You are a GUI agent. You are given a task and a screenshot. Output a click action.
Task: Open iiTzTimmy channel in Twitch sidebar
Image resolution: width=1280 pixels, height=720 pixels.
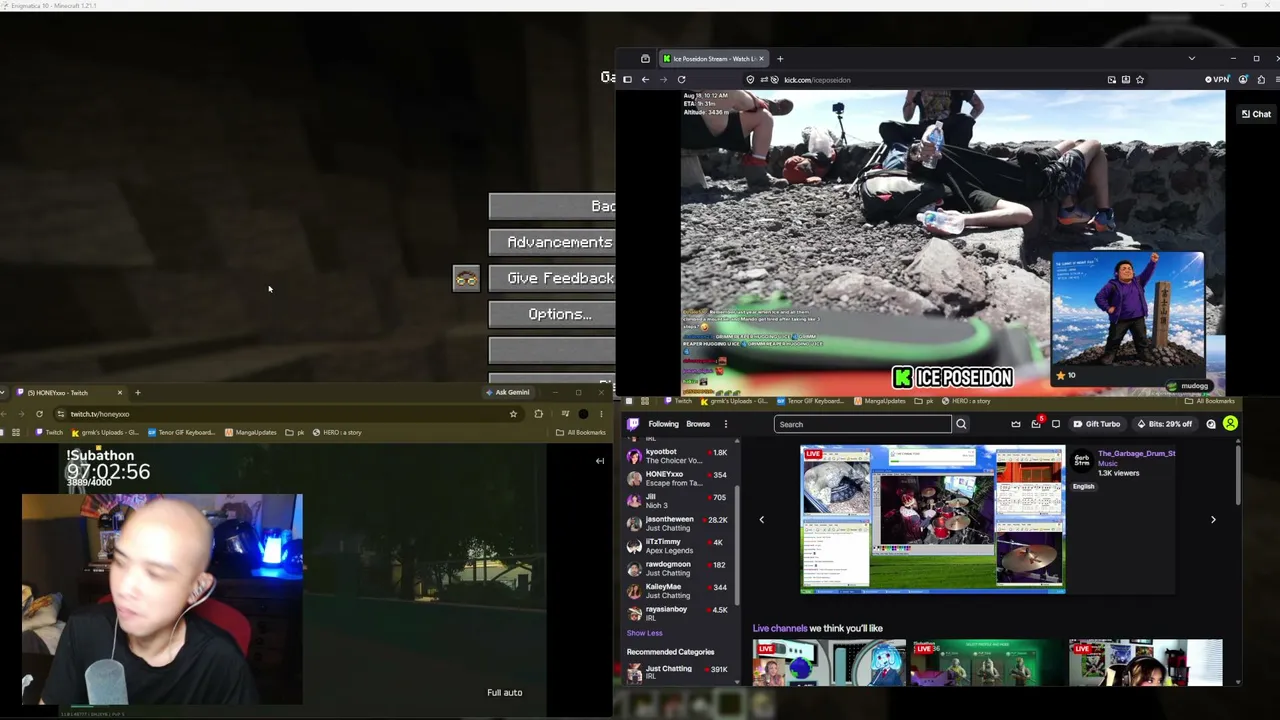(680, 546)
